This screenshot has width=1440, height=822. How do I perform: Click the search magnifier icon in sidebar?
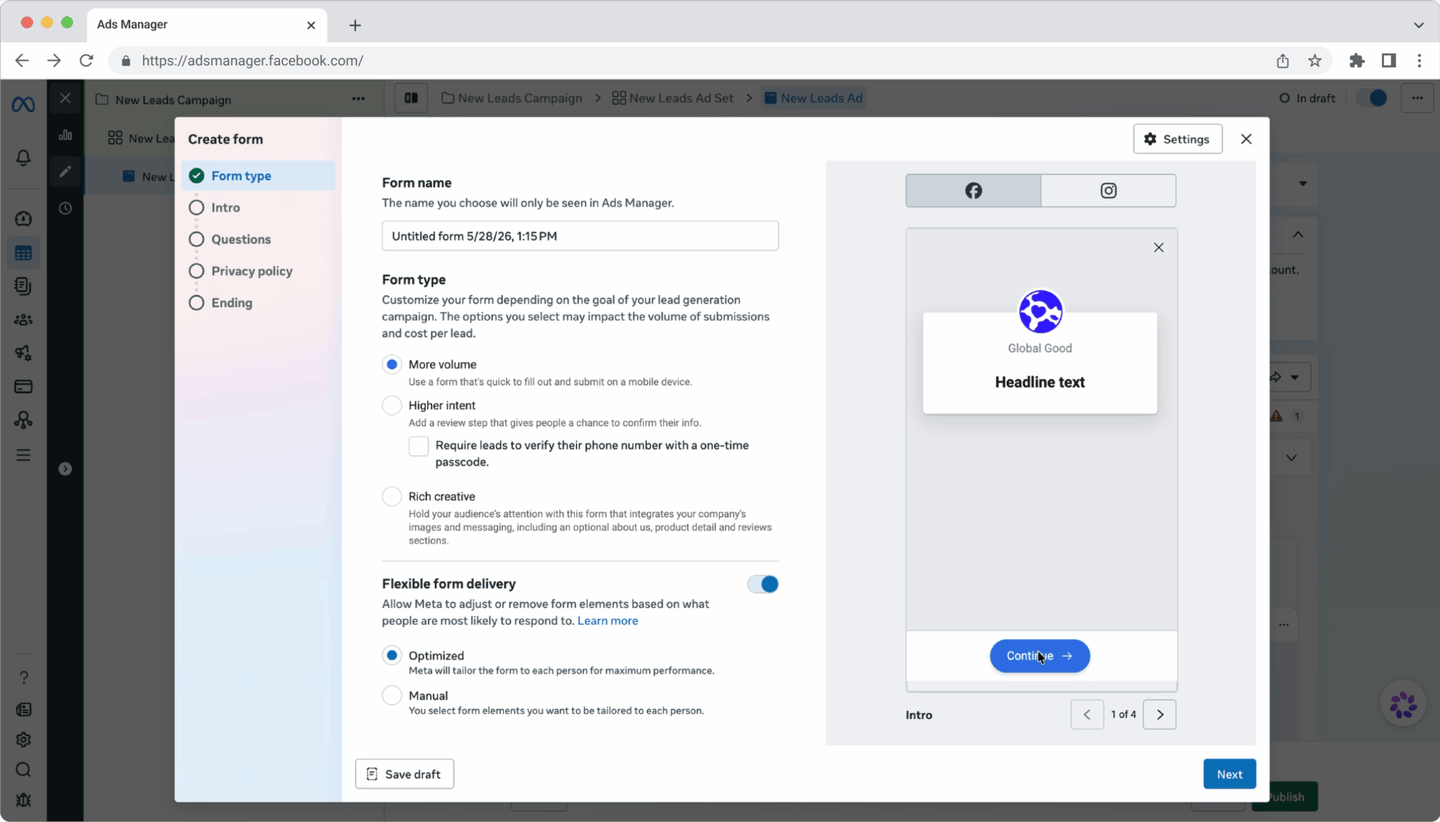pos(23,770)
